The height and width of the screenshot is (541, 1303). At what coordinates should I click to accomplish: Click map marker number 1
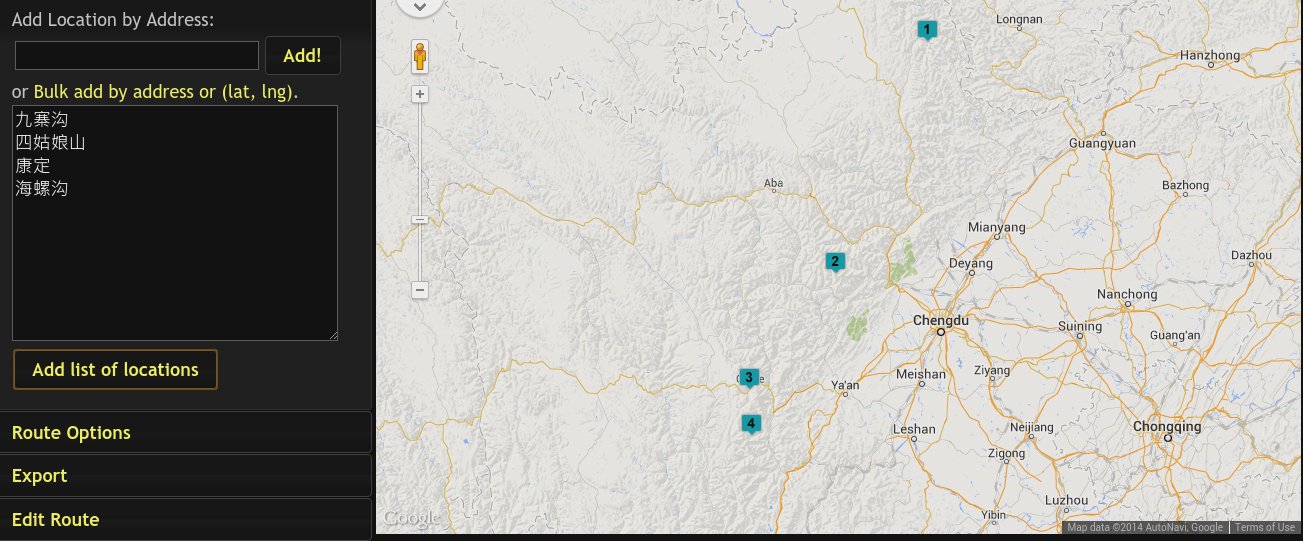tap(927, 30)
